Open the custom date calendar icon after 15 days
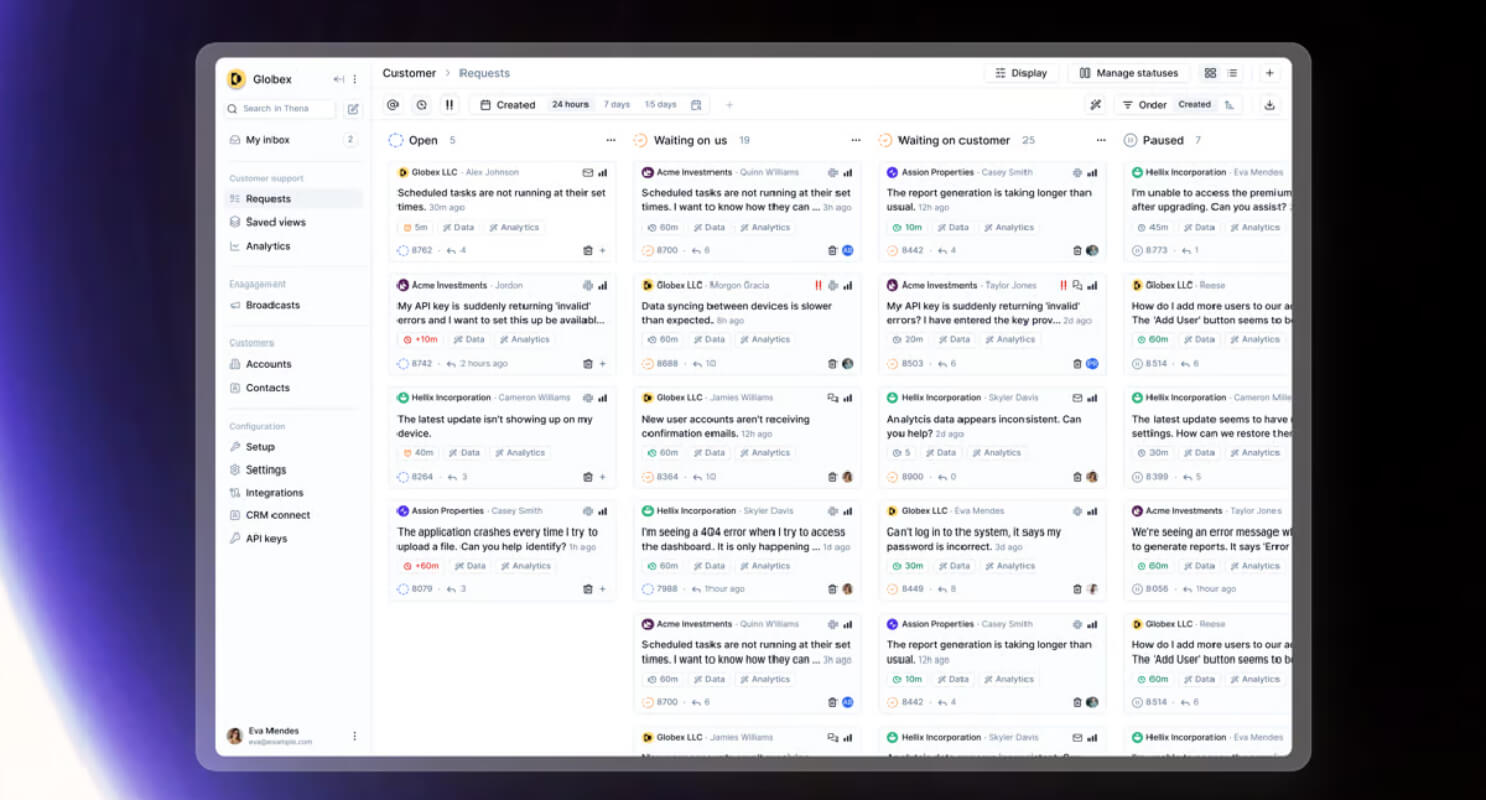This screenshot has width=1486, height=800. [x=697, y=104]
